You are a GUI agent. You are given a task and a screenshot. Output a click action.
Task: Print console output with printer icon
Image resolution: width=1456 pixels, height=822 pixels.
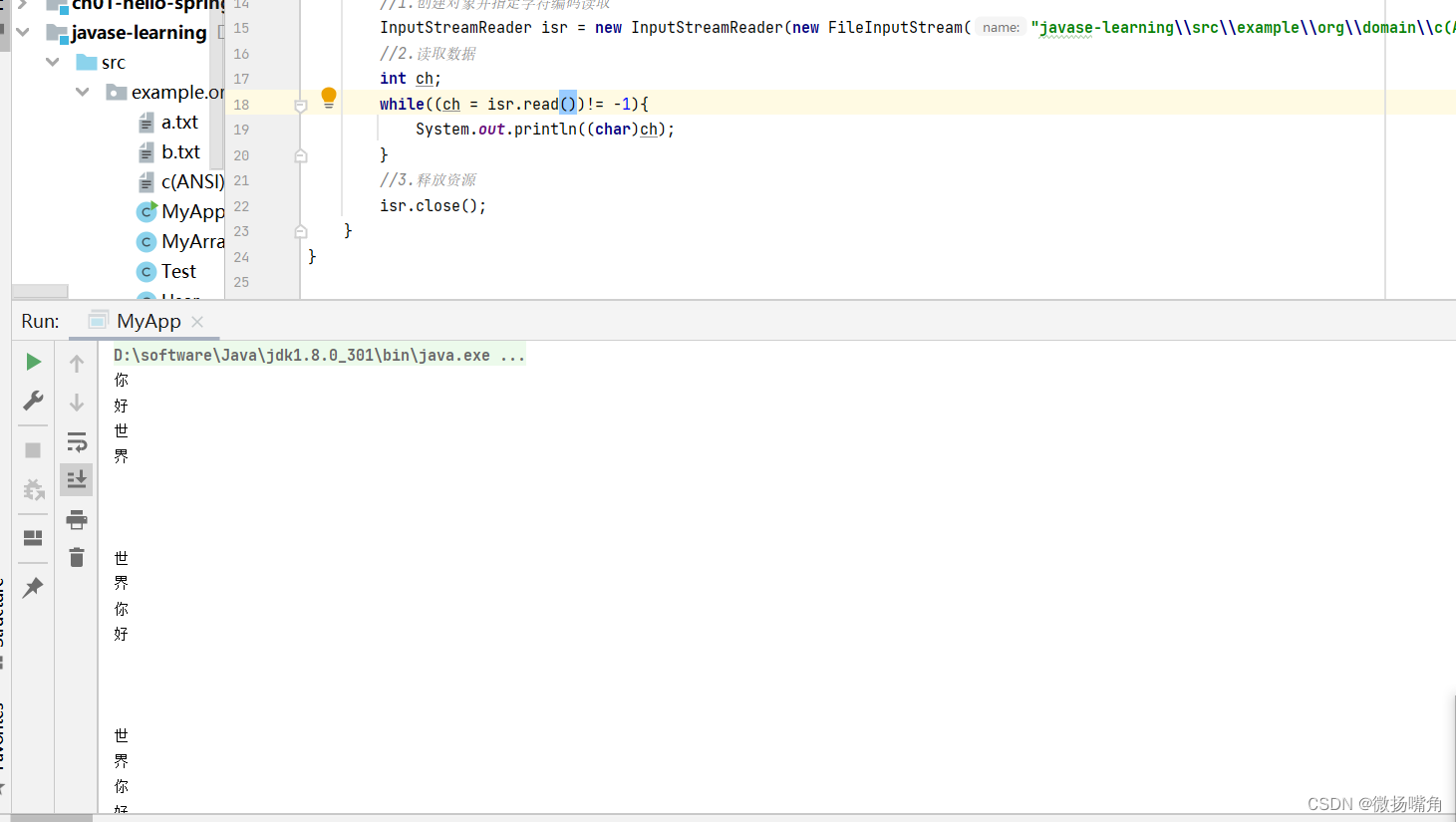(77, 519)
